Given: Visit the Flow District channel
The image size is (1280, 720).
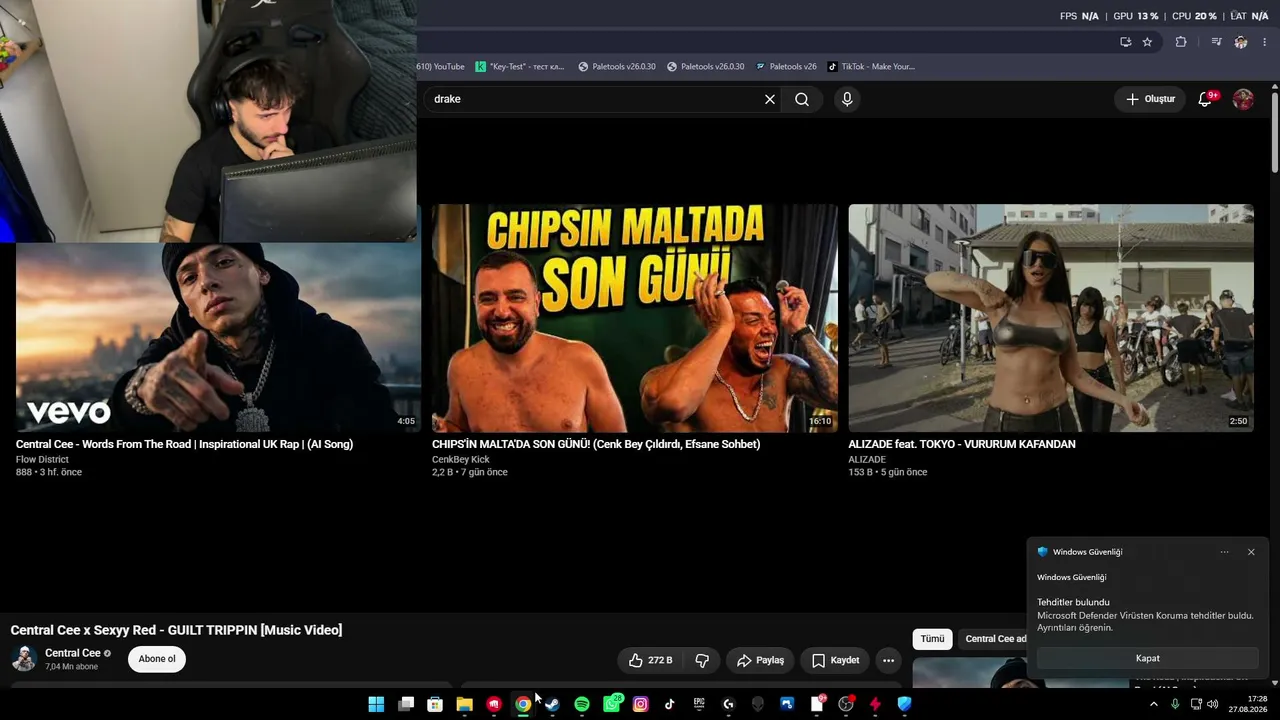Looking at the screenshot, I should tap(42, 460).
